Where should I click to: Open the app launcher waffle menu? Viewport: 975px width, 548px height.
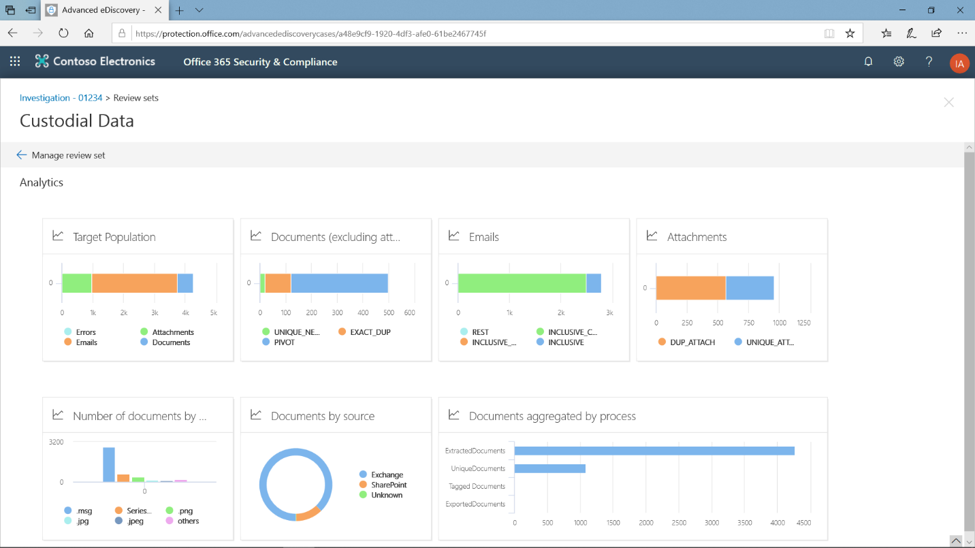point(15,62)
